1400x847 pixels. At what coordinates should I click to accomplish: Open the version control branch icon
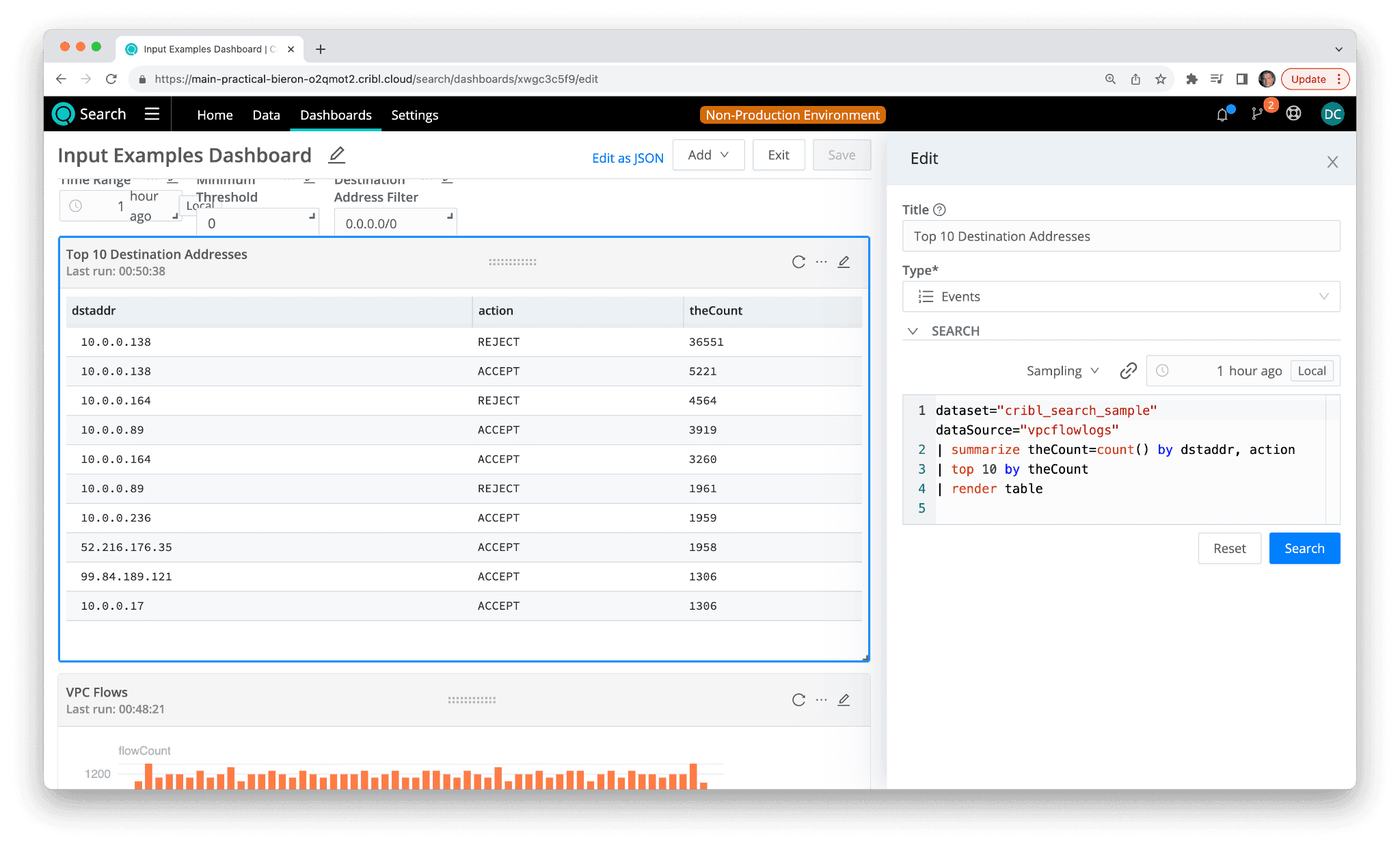click(x=1256, y=114)
